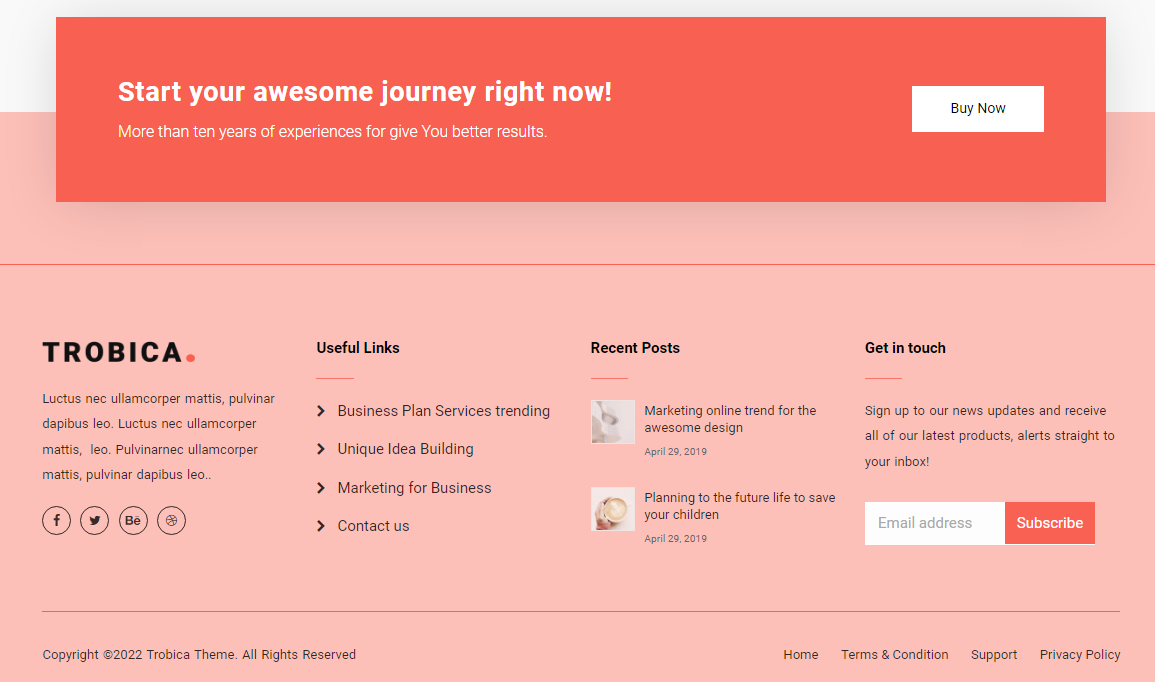The image size is (1155, 682).
Task: Click chevron beside Contact us
Action: (321, 526)
